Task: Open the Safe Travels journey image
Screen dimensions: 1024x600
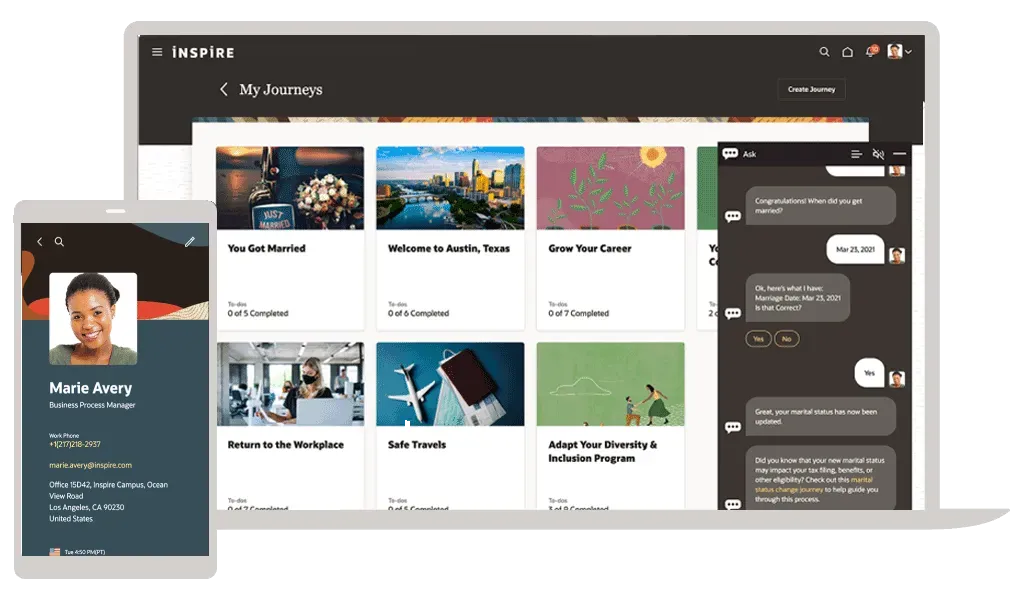Action: tap(450, 384)
